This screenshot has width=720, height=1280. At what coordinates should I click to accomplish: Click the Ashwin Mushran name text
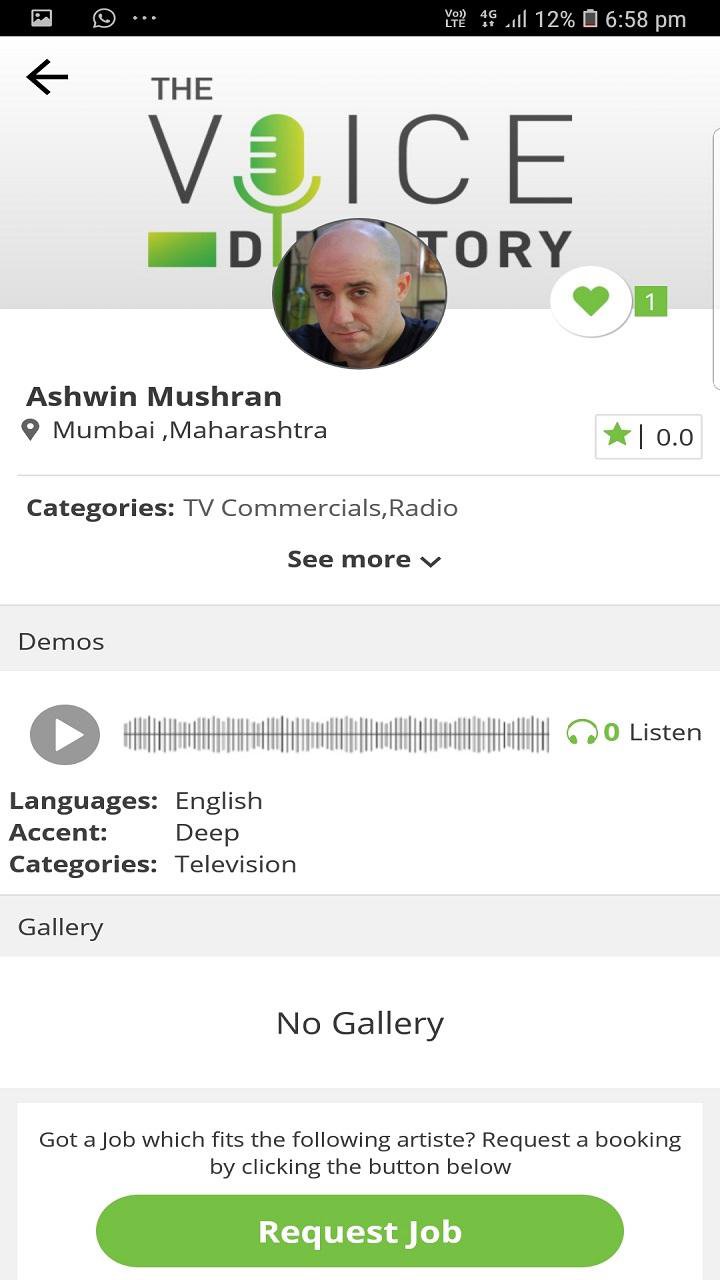tap(154, 396)
